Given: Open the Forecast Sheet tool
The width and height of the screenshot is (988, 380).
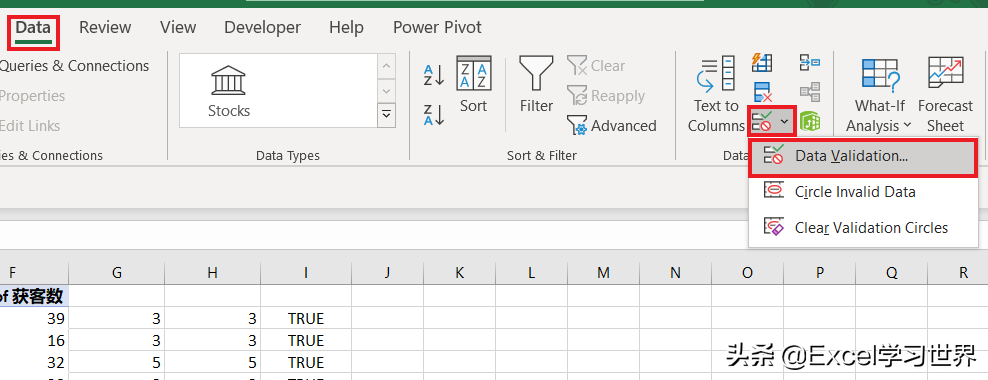Looking at the screenshot, I should pos(945,94).
